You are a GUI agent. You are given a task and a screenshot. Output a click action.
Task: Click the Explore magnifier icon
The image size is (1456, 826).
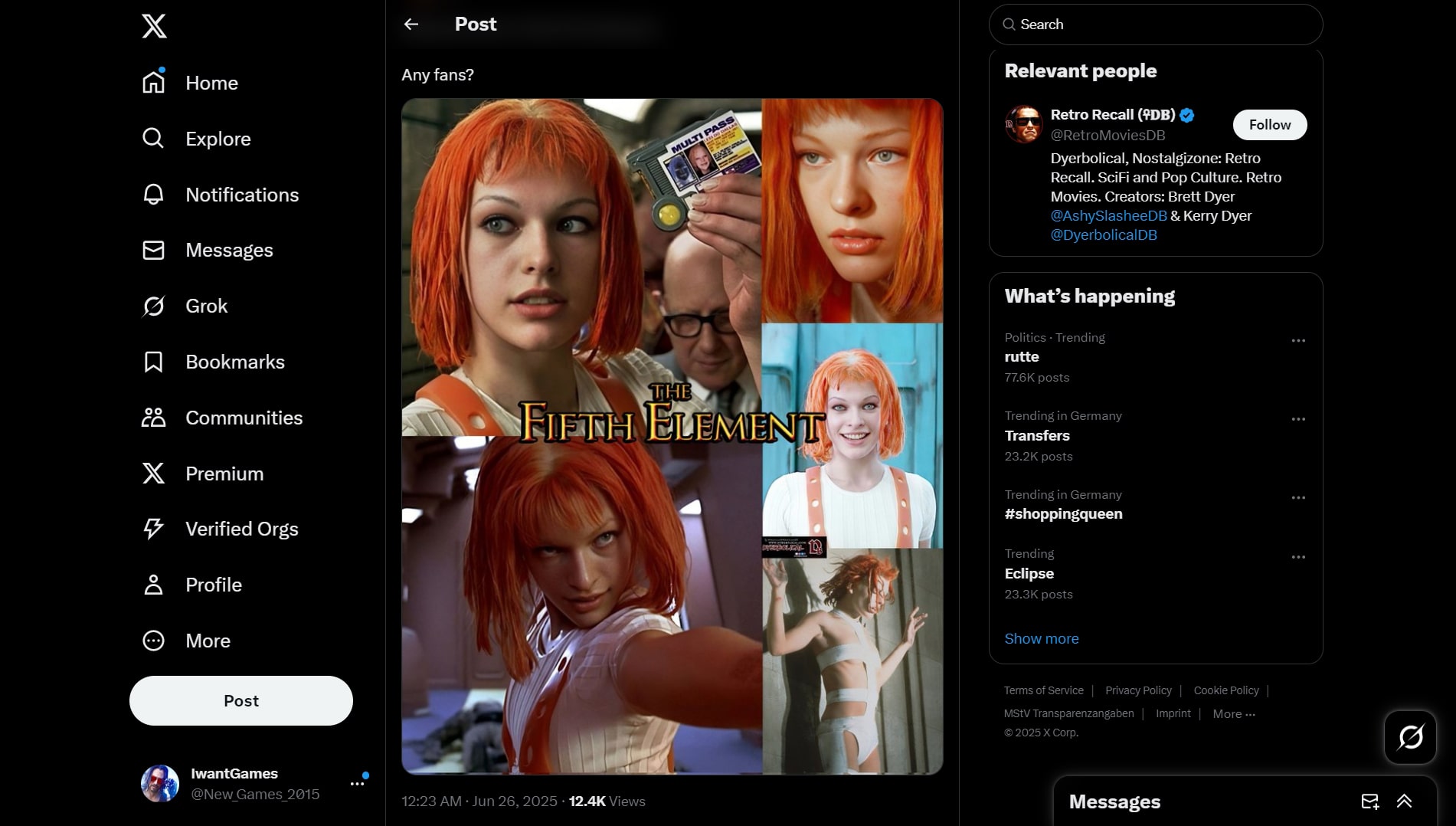153,139
